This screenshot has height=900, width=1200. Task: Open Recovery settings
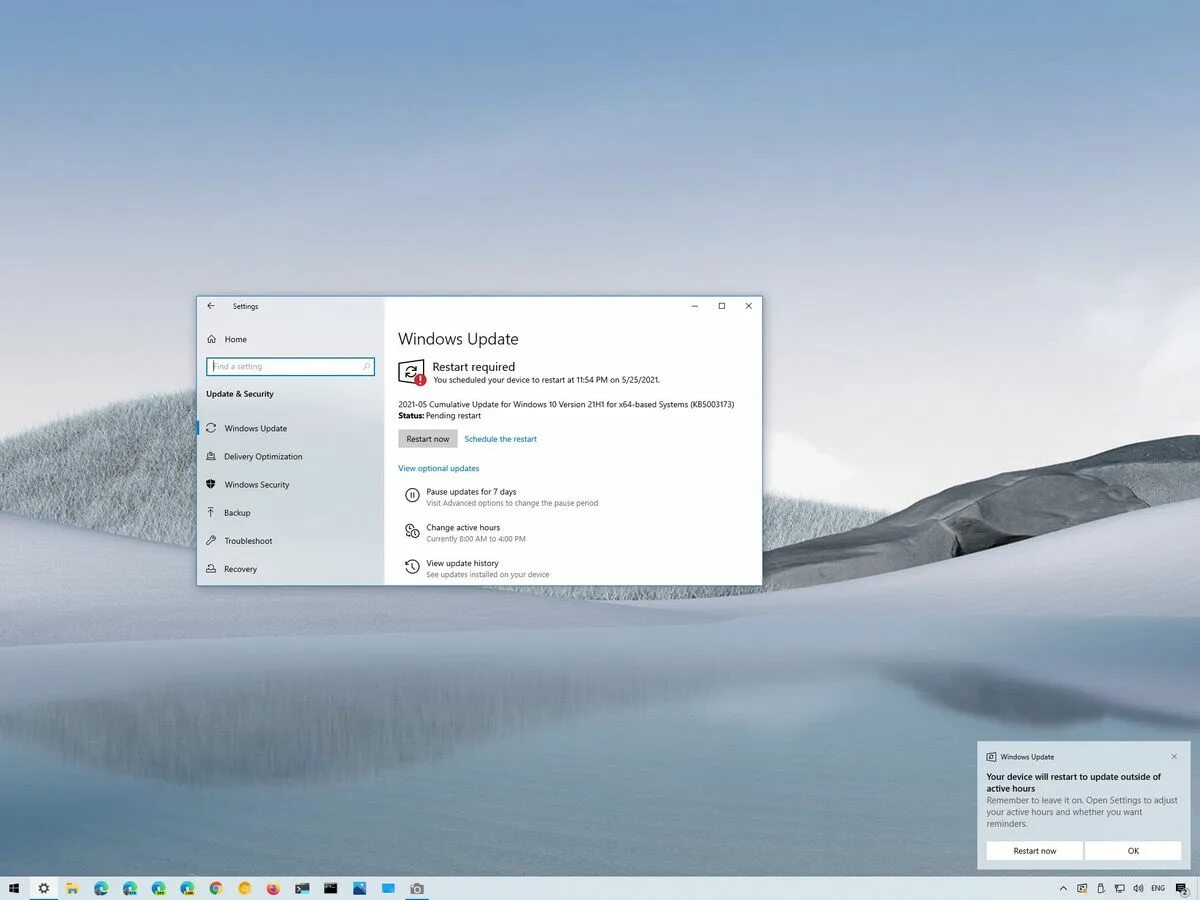[242, 568]
